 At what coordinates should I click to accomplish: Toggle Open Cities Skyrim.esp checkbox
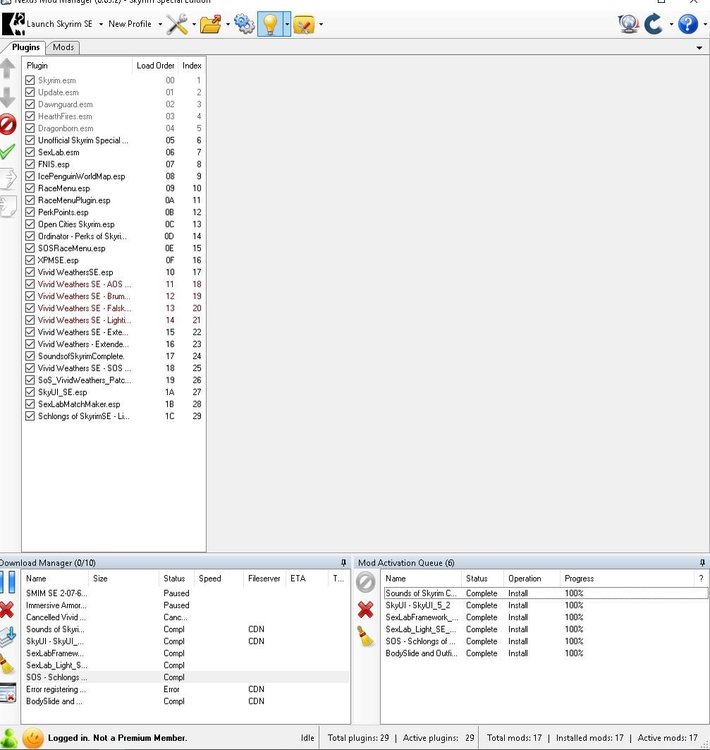pyautogui.click(x=30, y=224)
